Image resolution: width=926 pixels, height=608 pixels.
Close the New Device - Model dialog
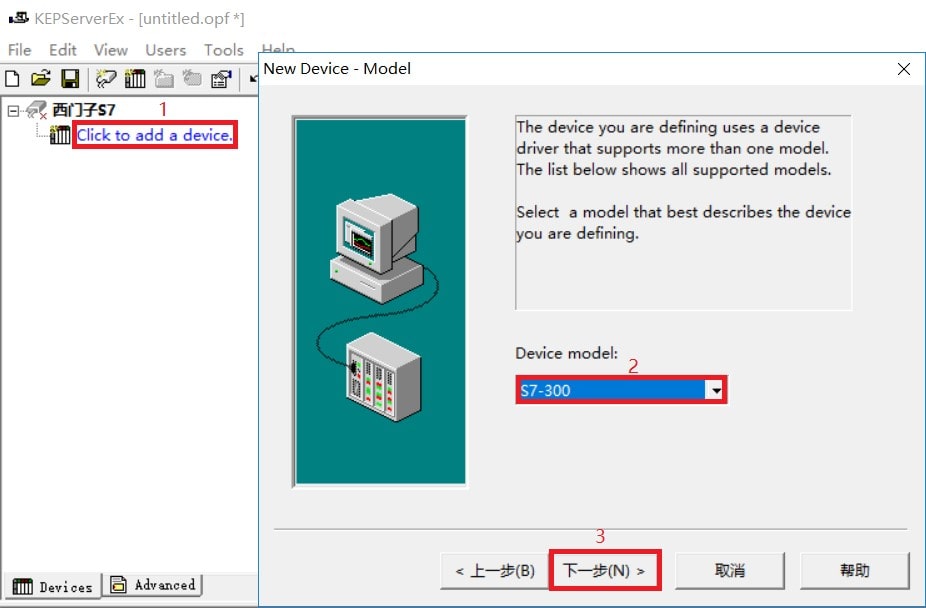pos(904,69)
